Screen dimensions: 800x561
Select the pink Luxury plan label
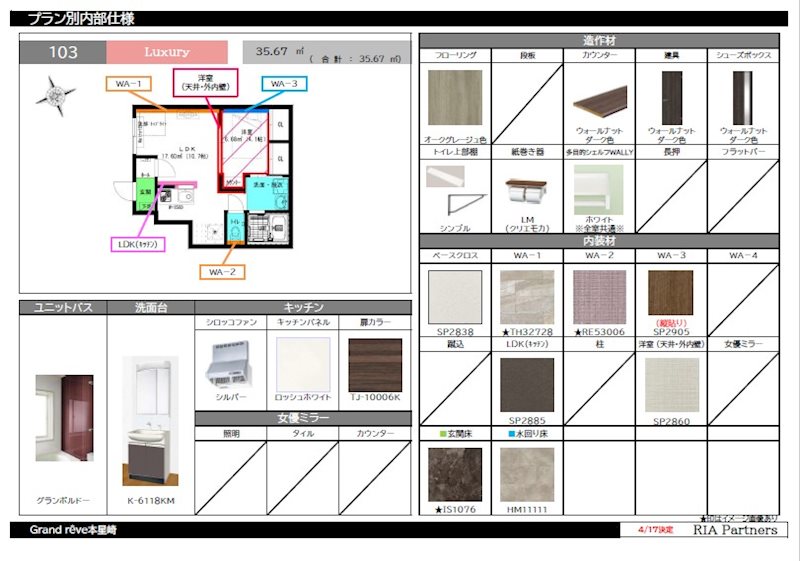(x=167, y=52)
